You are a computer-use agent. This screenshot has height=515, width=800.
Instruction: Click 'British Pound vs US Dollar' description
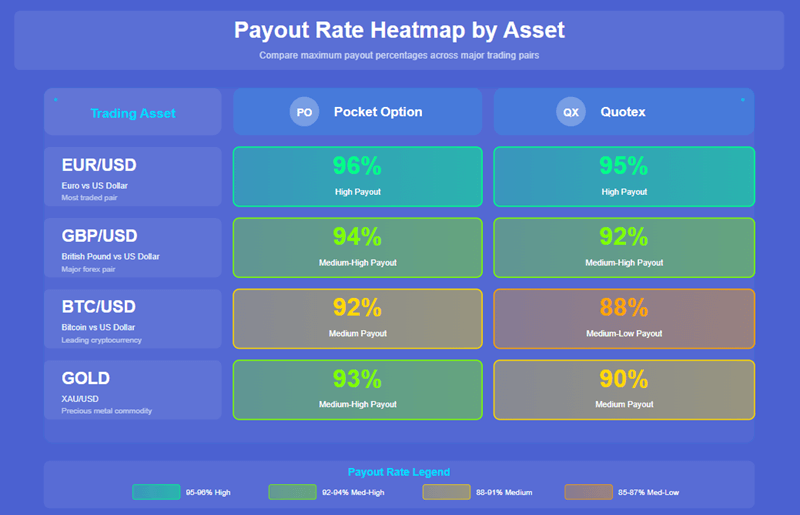110,257
